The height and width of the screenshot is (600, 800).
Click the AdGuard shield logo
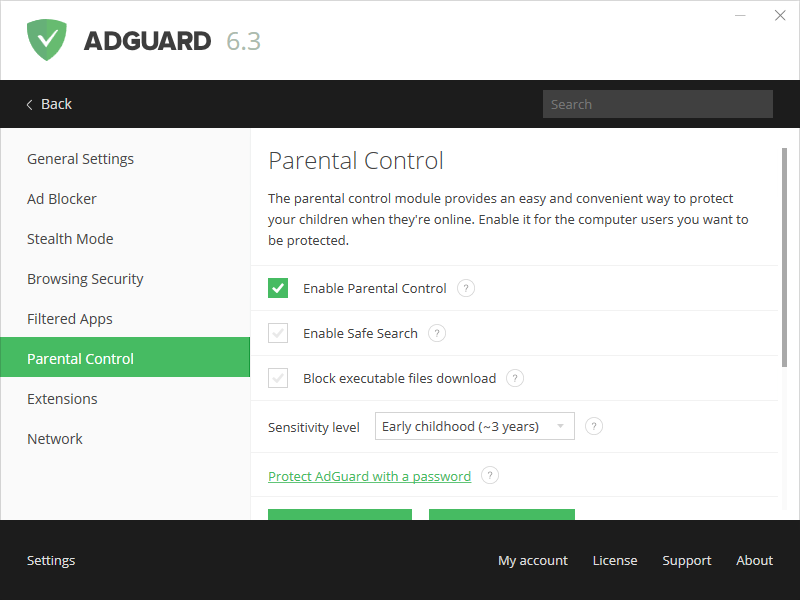(x=46, y=40)
